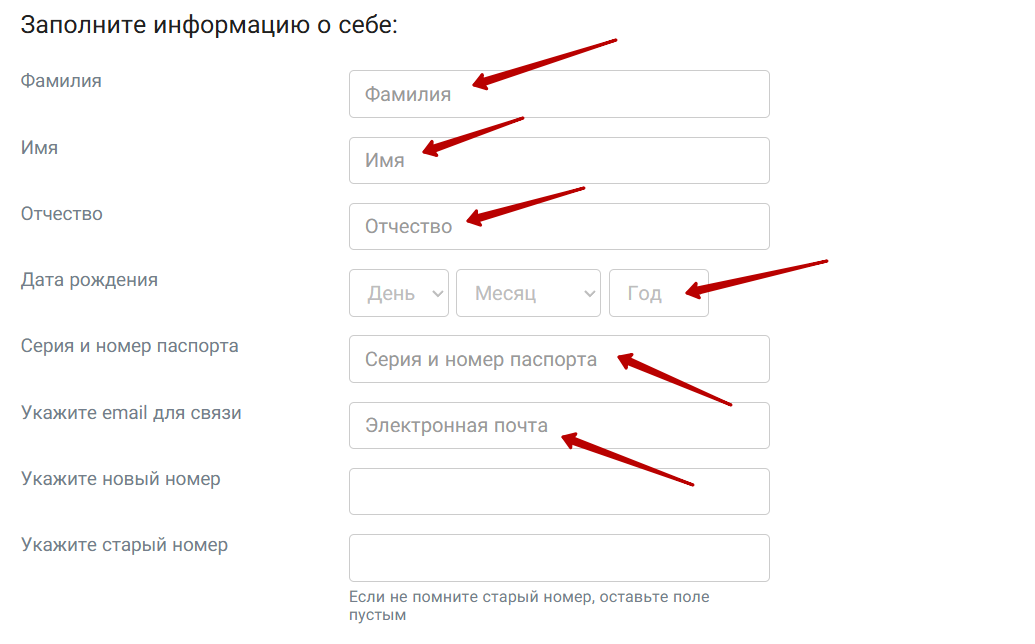Click the Фамилия label text
Screen dimensions: 1035x644
(x=61, y=81)
